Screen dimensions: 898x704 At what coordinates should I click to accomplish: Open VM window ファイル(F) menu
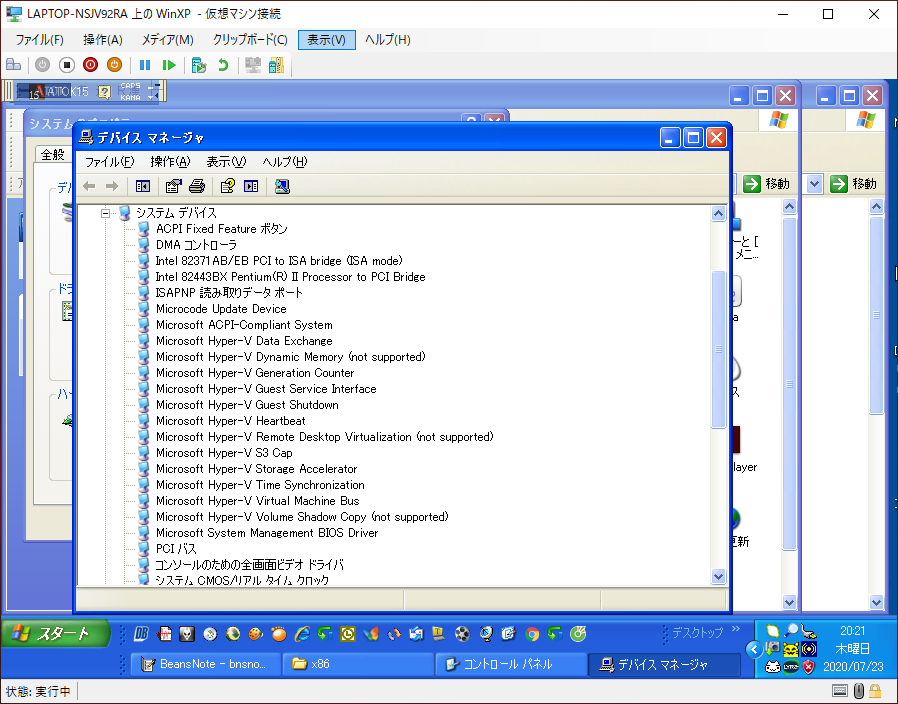(x=39, y=40)
